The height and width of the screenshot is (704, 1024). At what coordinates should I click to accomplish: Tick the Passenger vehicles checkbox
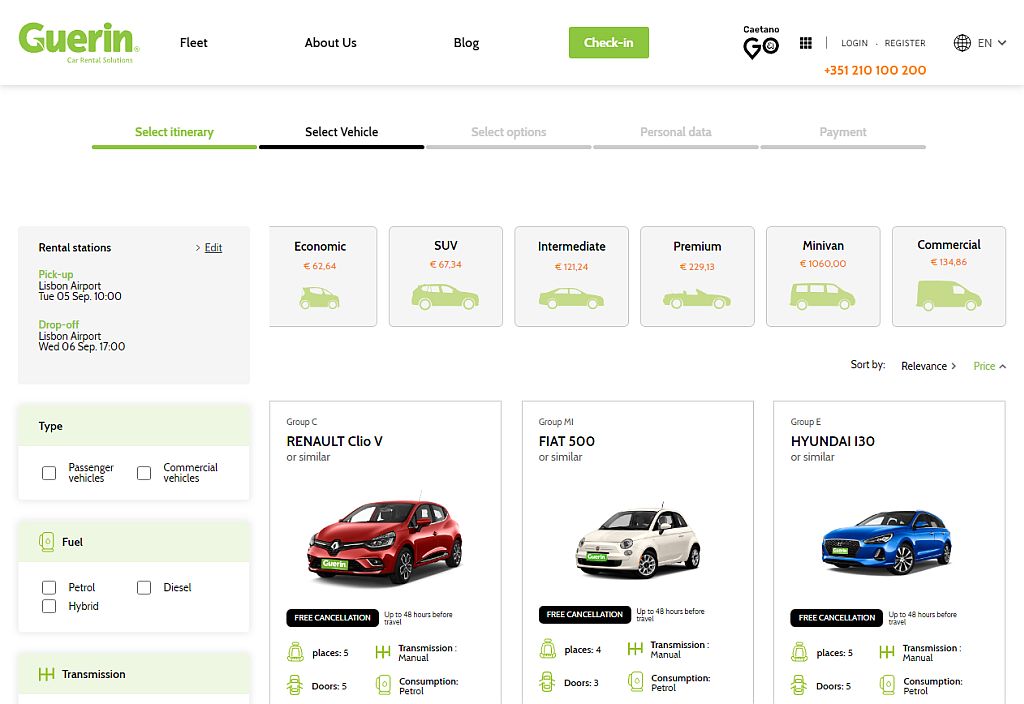tap(49, 472)
